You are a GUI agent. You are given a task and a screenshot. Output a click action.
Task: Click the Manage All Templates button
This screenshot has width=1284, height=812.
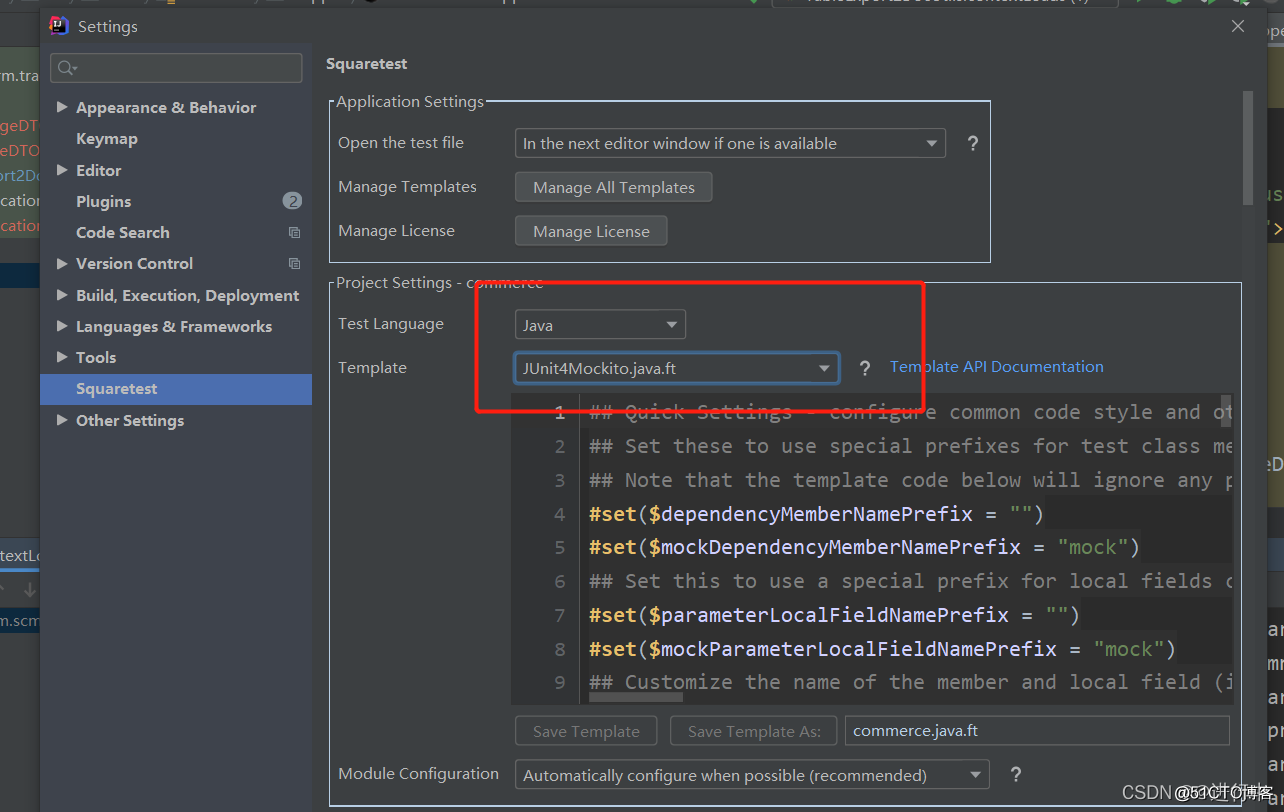point(613,187)
